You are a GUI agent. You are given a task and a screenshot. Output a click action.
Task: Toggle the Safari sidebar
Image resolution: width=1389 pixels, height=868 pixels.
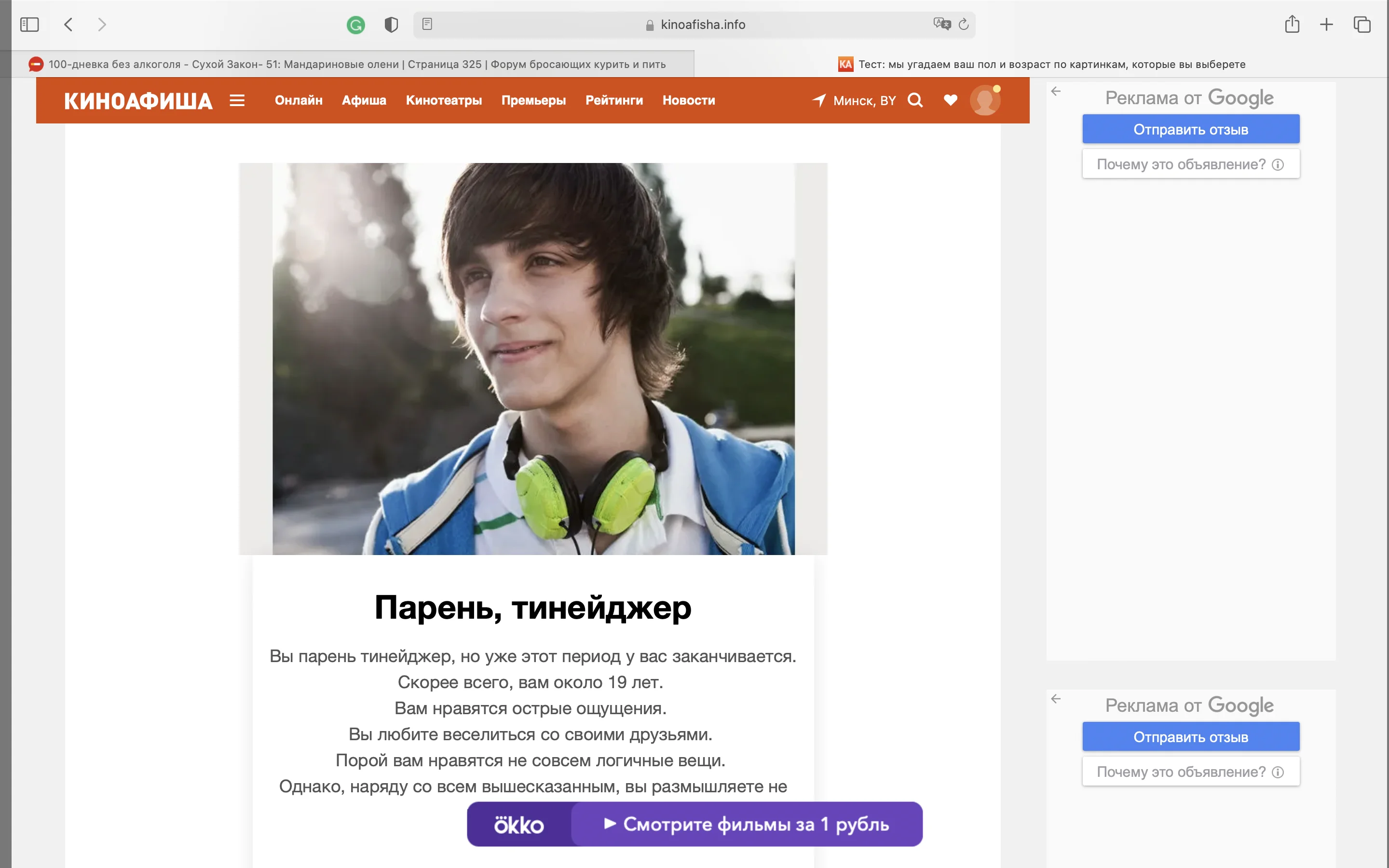coord(29,24)
